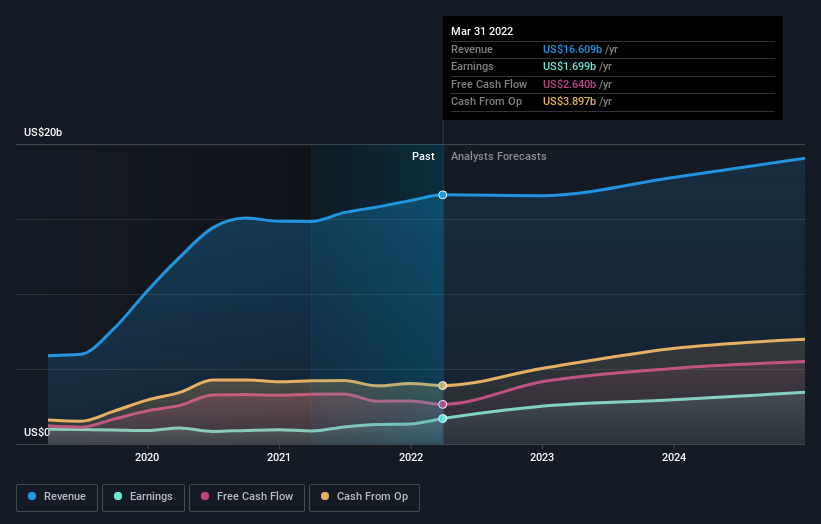Click the Past section label

pos(423,156)
